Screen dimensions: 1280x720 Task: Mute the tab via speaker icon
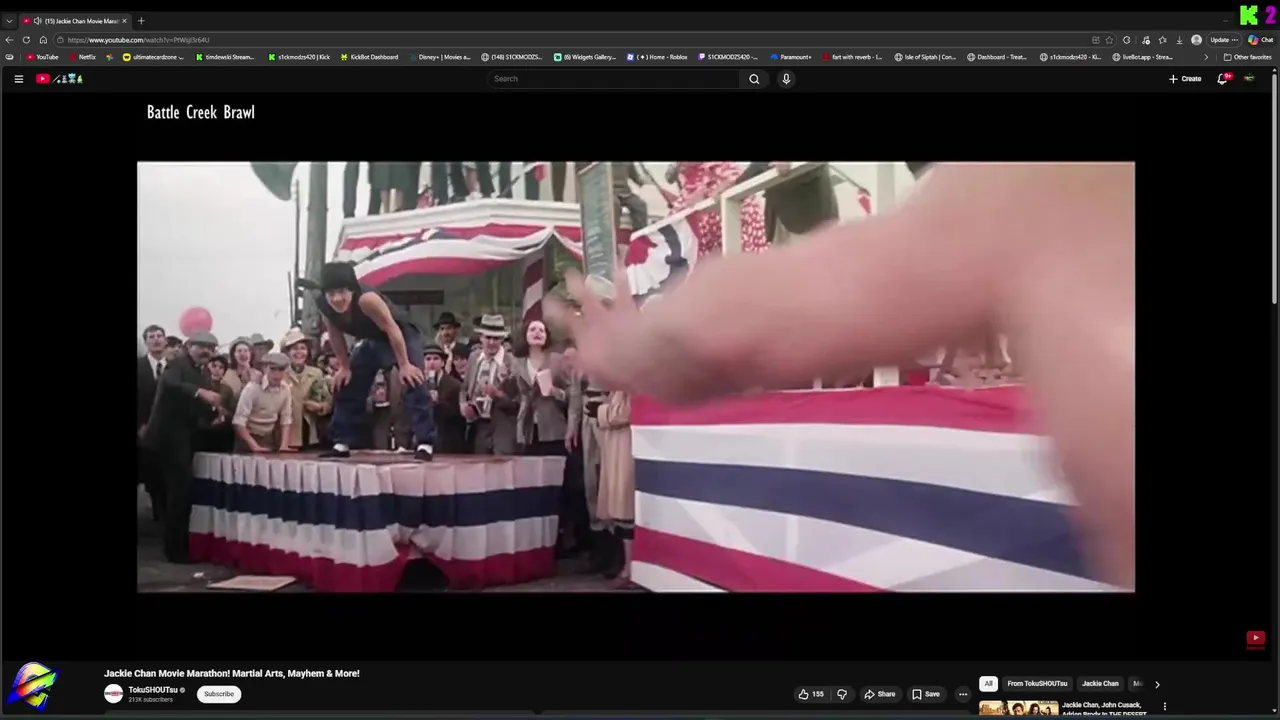point(37,21)
